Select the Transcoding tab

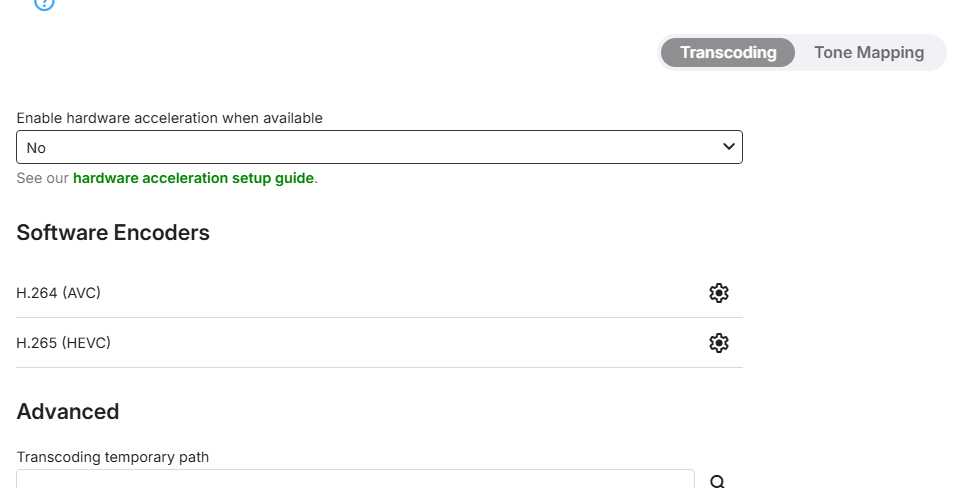[x=728, y=53]
